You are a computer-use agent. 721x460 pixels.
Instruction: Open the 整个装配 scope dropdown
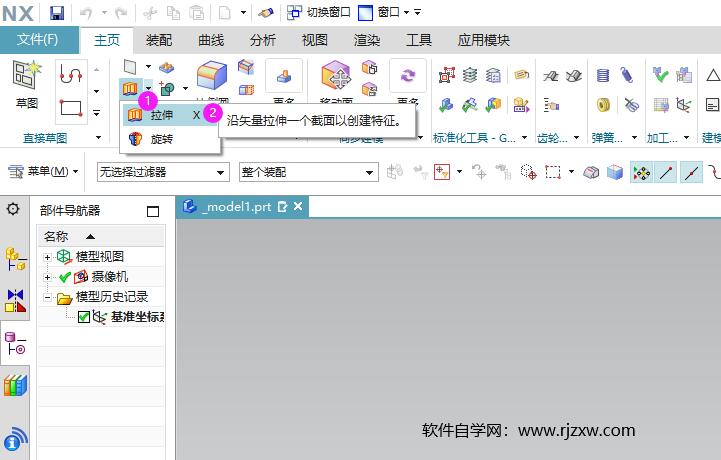point(308,172)
